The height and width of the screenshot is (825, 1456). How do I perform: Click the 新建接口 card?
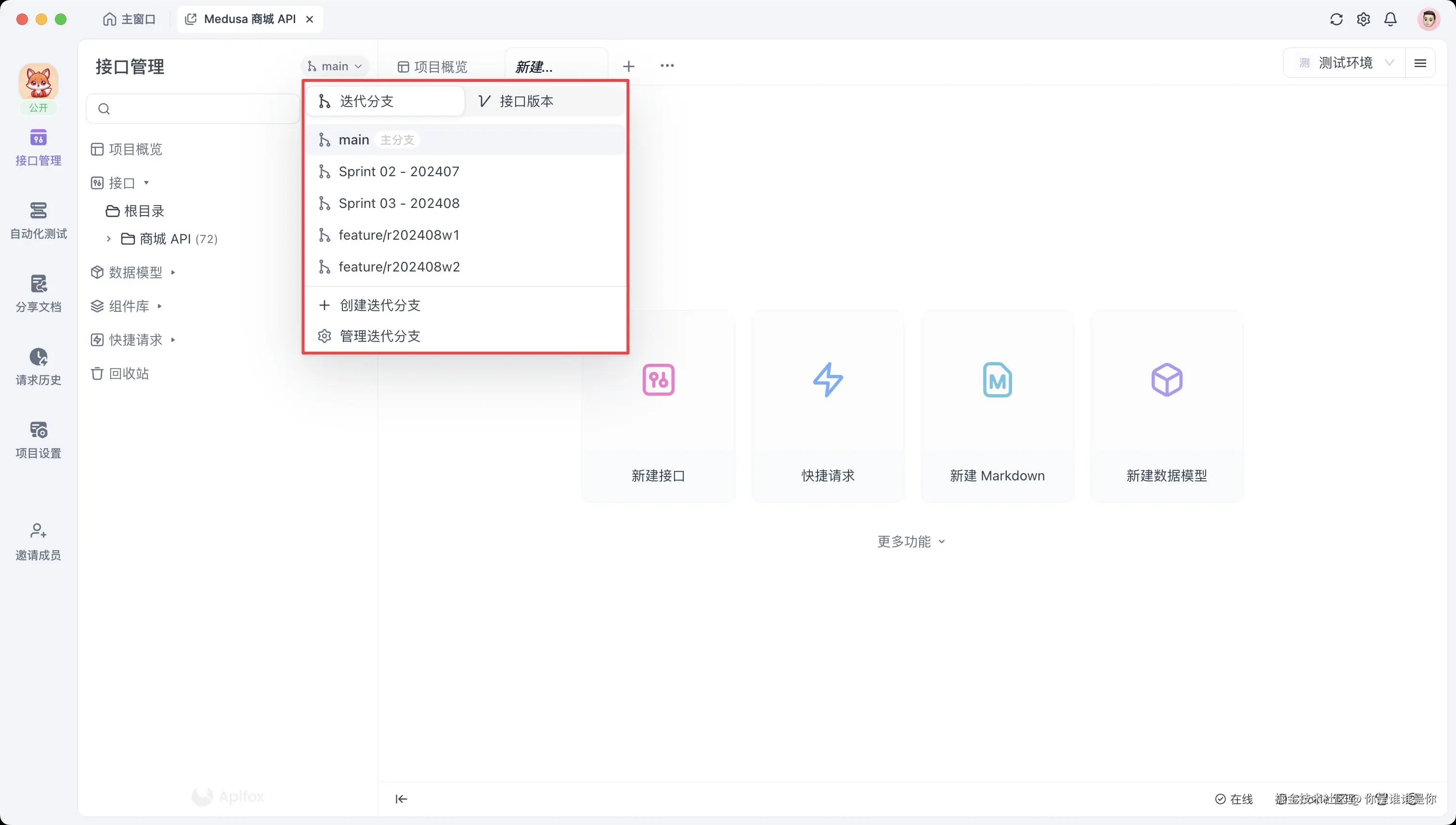tap(657, 406)
